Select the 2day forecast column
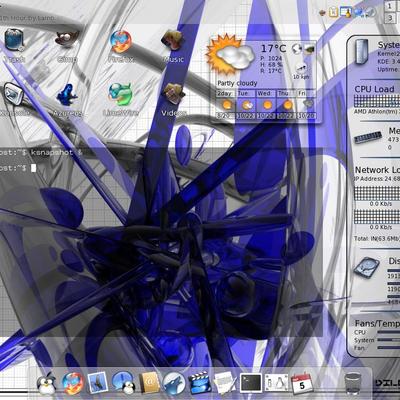This screenshot has height=400, width=400. click(x=226, y=105)
